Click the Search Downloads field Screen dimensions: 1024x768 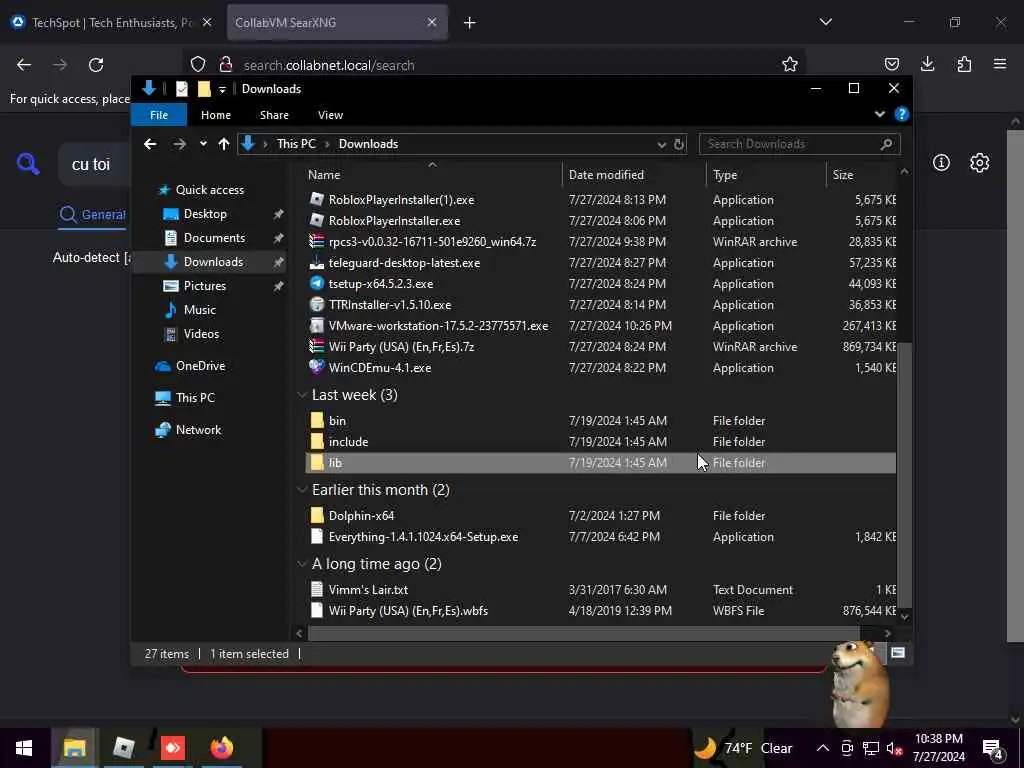click(799, 144)
